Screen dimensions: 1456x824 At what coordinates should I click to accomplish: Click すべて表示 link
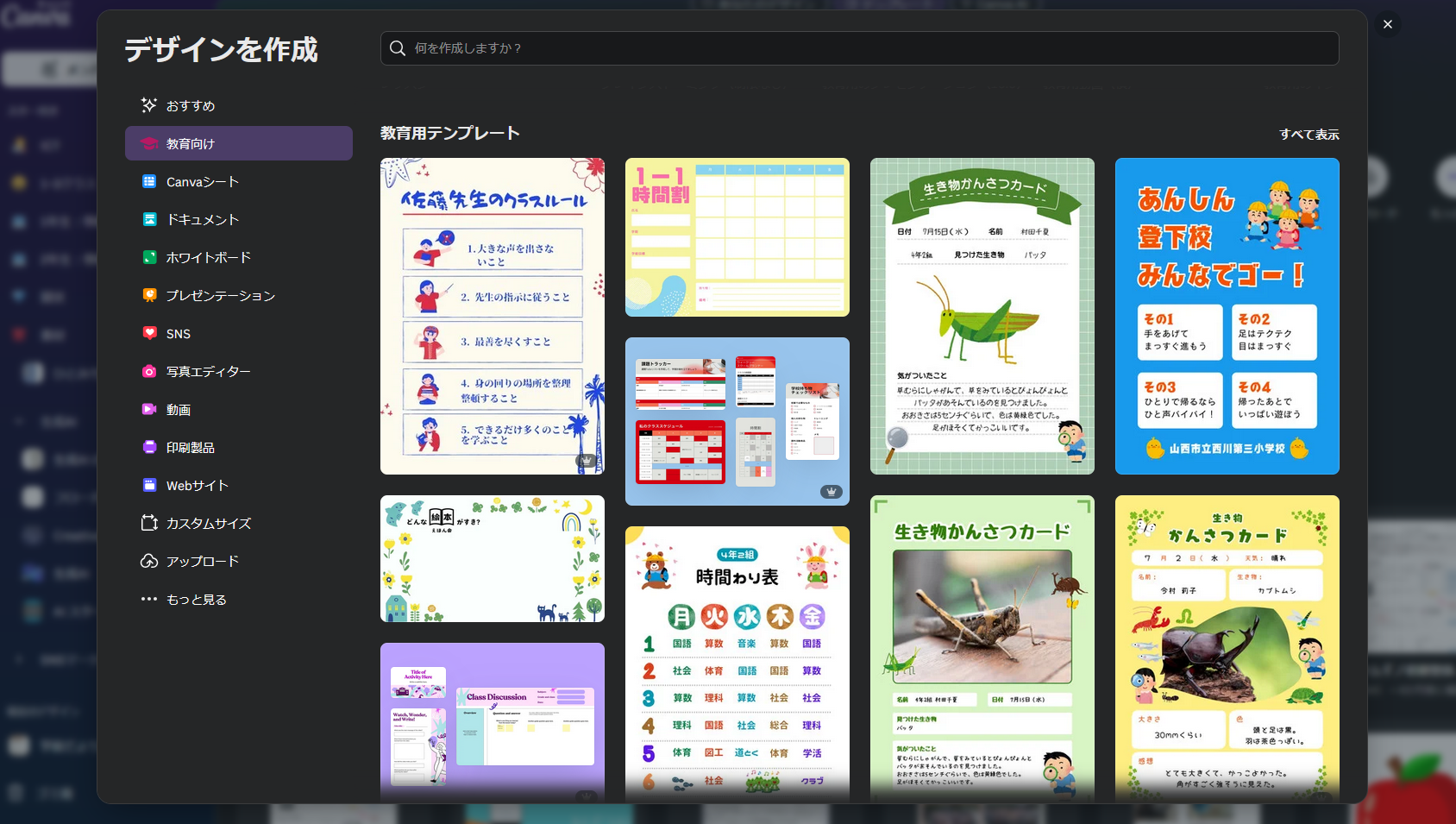point(1309,135)
